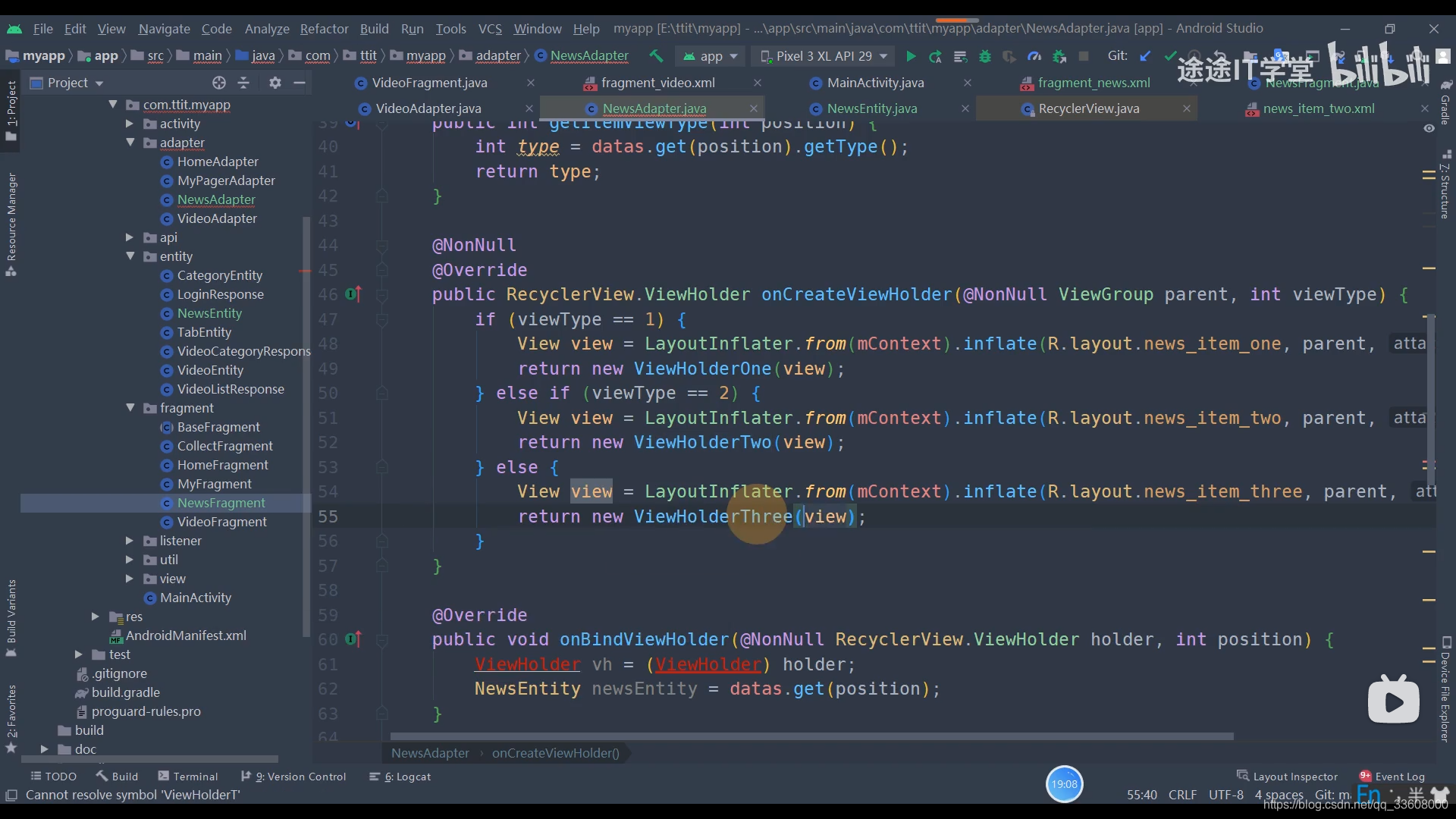
Task: Expand the res folder
Action: click(x=96, y=617)
